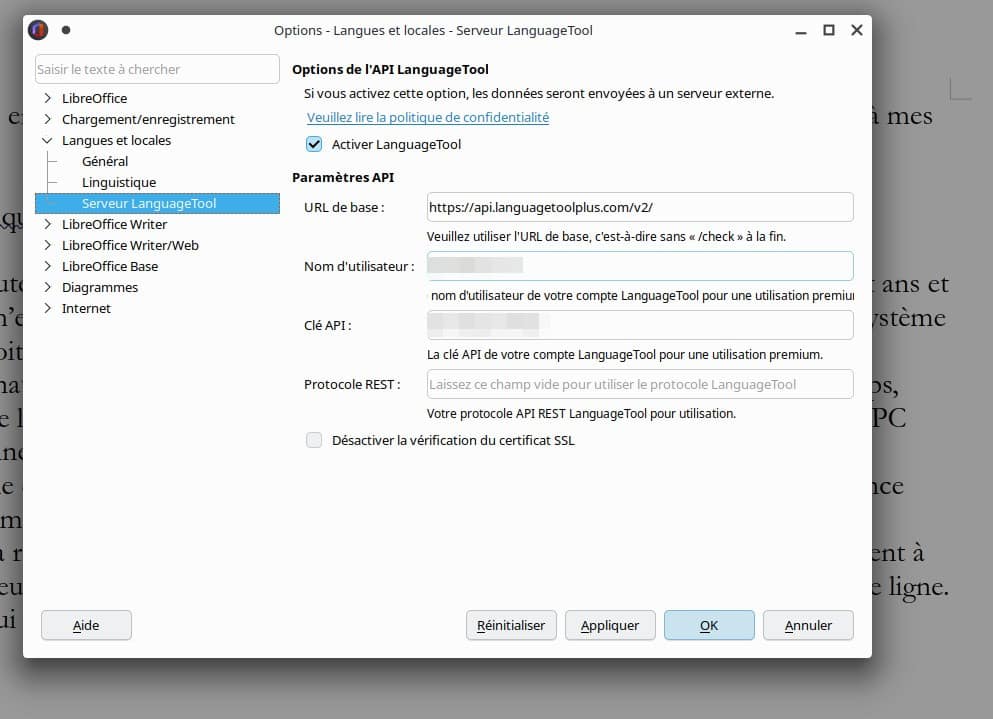Click the URL de base input field
Viewport: 993px width, 719px height.
coord(639,207)
